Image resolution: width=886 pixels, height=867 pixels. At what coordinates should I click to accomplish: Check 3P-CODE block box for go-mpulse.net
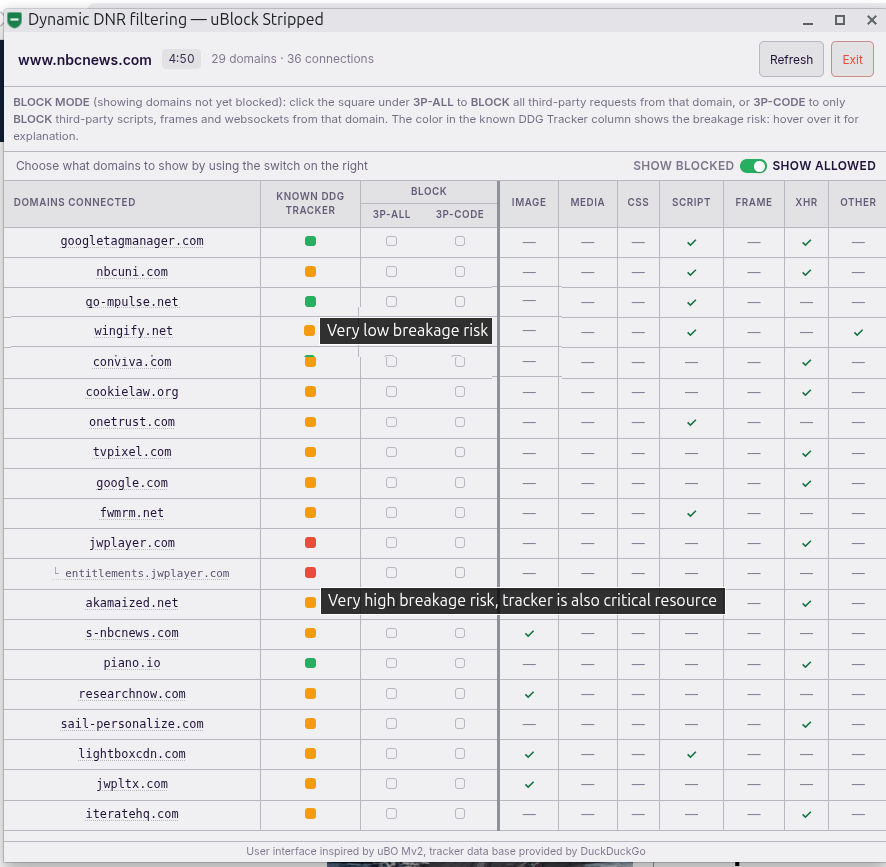pyautogui.click(x=460, y=302)
